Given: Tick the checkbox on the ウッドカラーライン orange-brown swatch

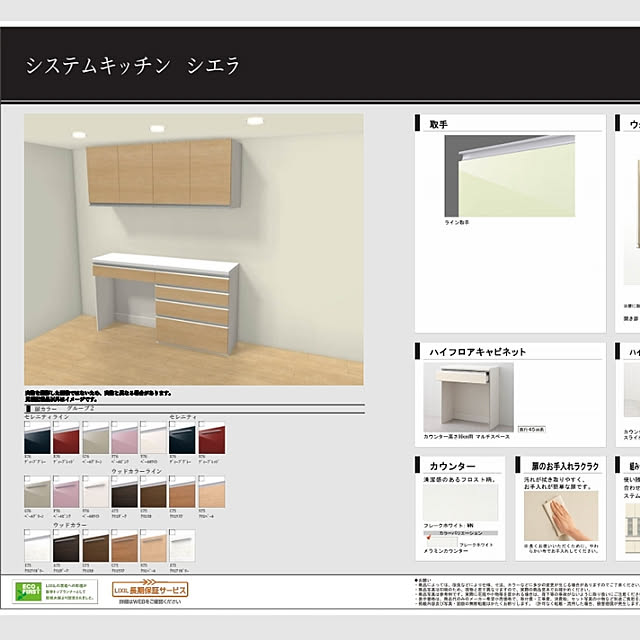Looking at the screenshot, I should [x=172, y=478].
